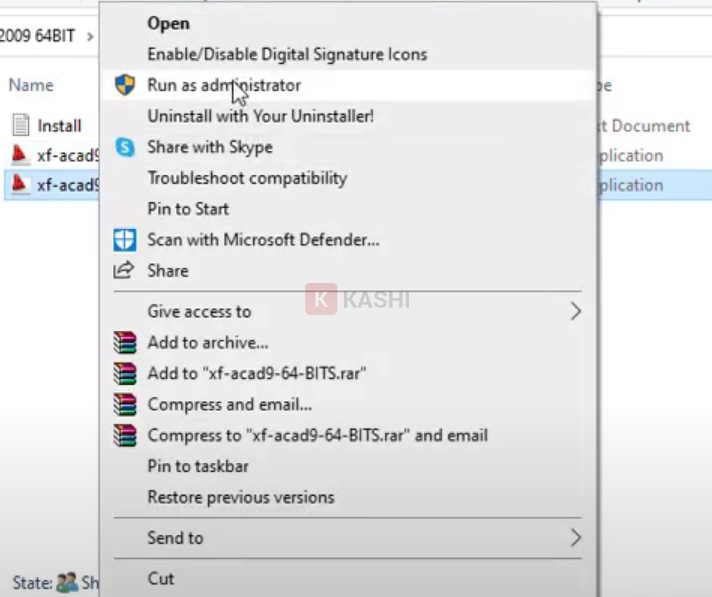712x597 pixels.
Task: Click the Run as administrator shield icon
Action: 124,85
